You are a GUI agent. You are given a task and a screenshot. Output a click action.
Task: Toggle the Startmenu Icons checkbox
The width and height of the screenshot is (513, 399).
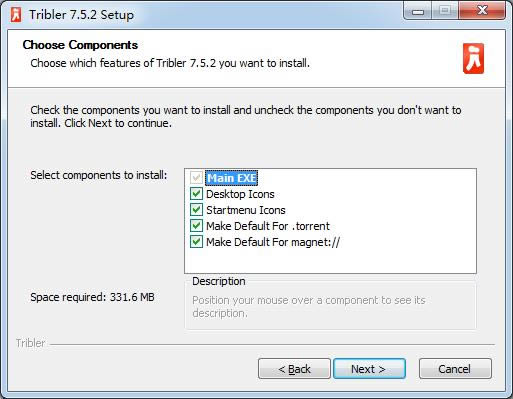[x=196, y=210]
